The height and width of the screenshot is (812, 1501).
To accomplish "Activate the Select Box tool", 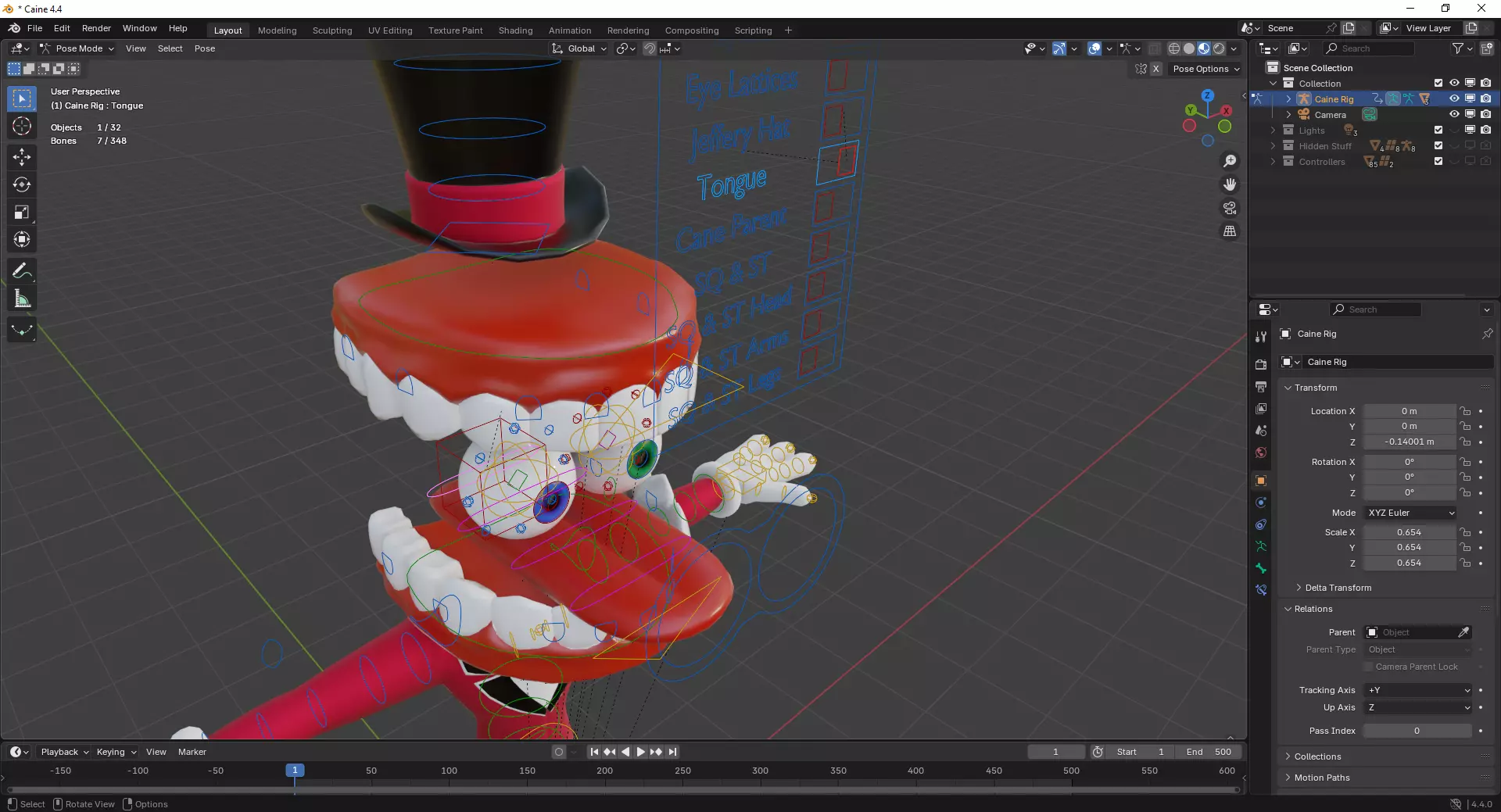I will coord(22,98).
